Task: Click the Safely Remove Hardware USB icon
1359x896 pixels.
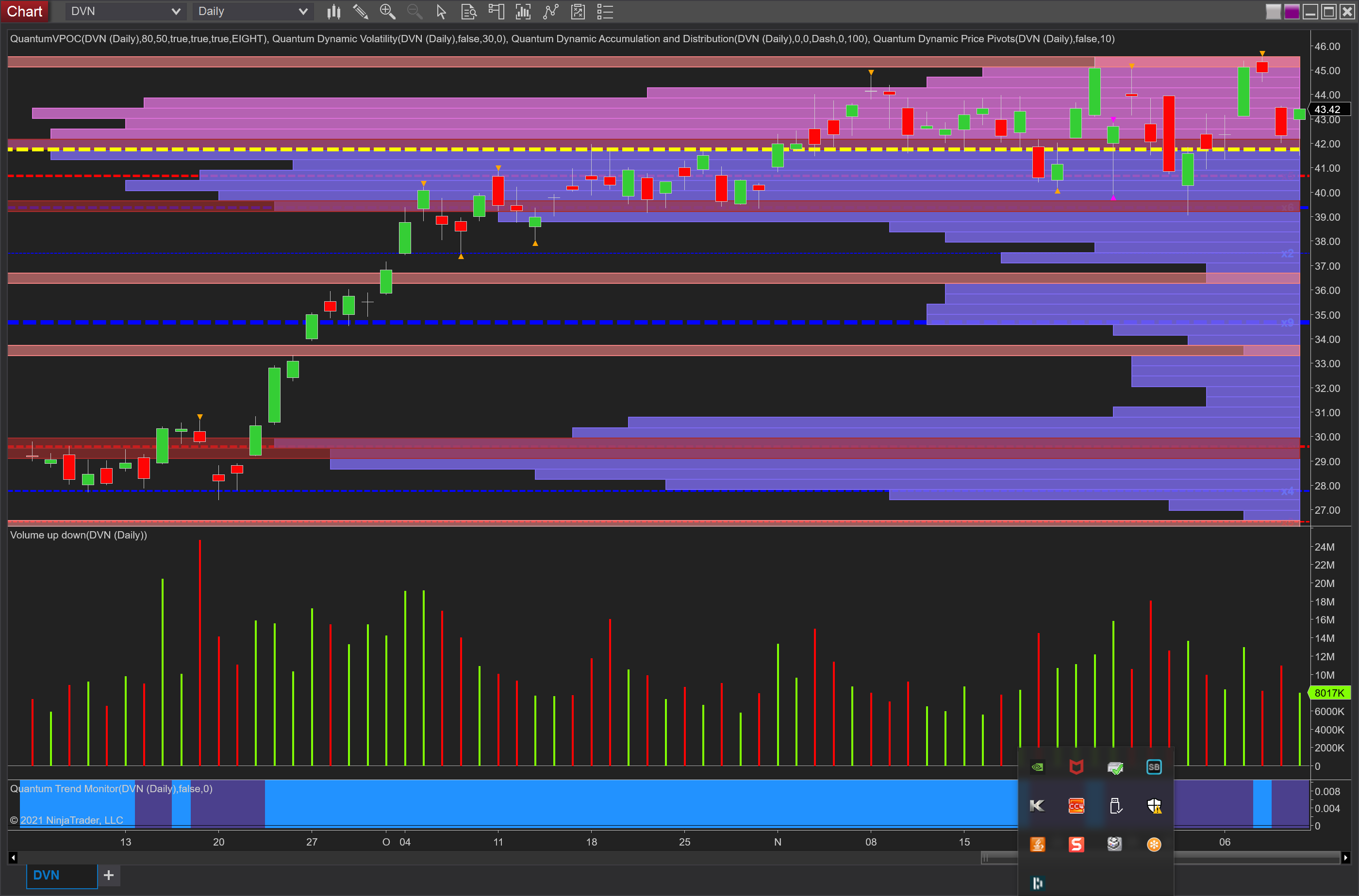Action: pyautogui.click(x=1115, y=806)
